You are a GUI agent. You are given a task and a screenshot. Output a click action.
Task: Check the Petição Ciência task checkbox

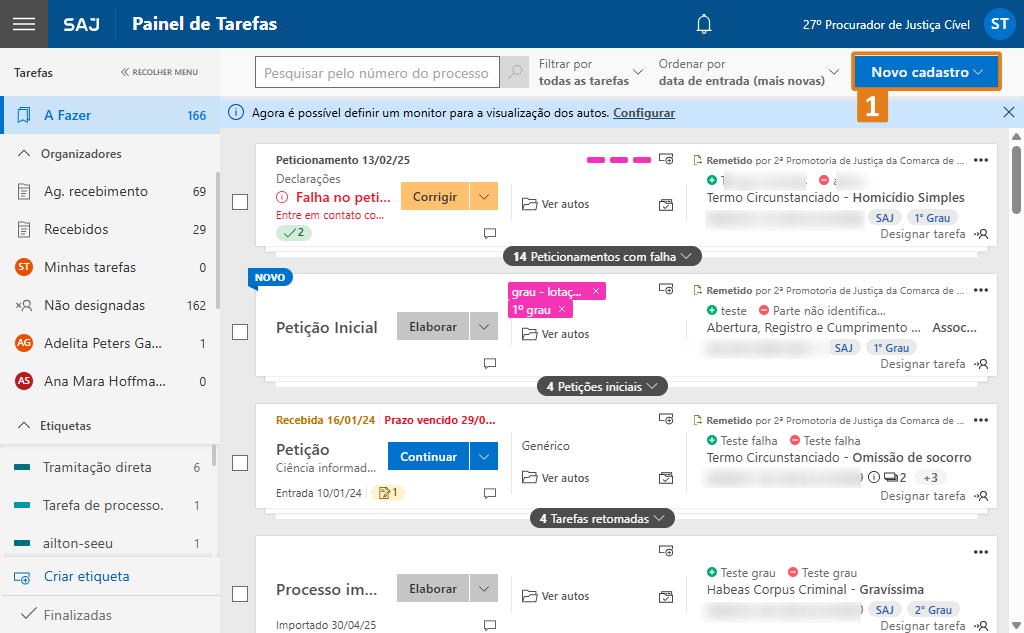point(240,463)
